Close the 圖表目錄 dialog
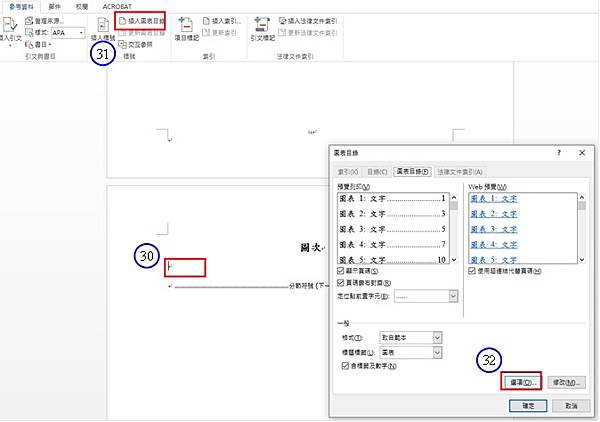600x422 pixels. pos(582,153)
